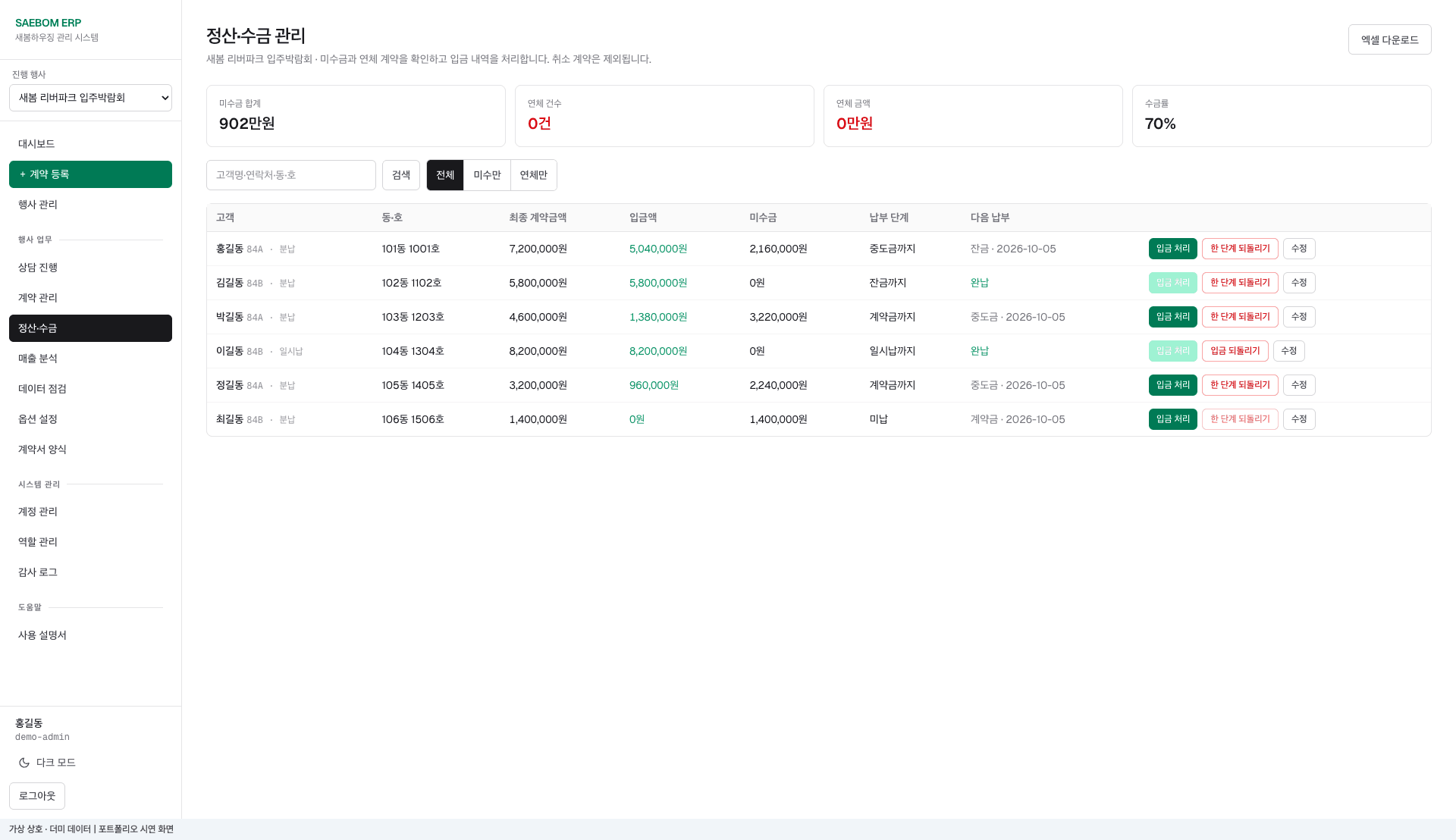The height and width of the screenshot is (840, 1456).
Task: Click the 엑셀 다운로드 button
Action: point(1389,39)
